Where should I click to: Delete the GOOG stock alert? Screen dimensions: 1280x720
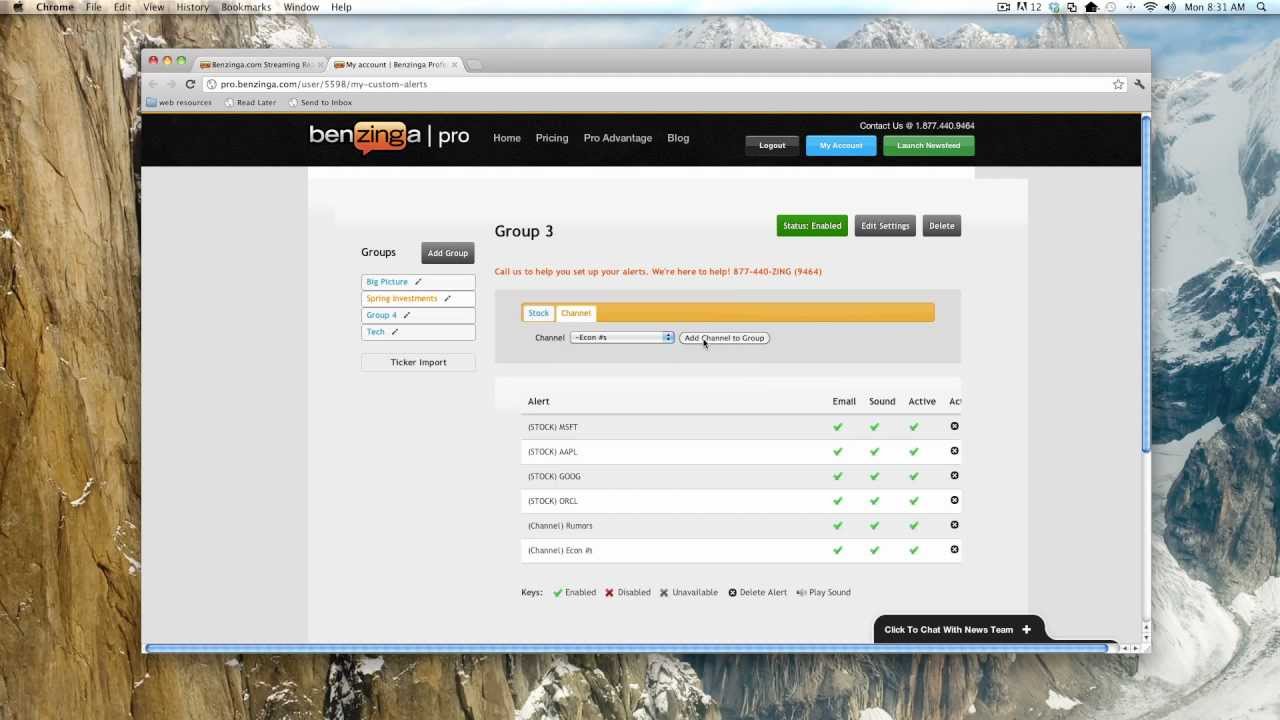coord(954,476)
